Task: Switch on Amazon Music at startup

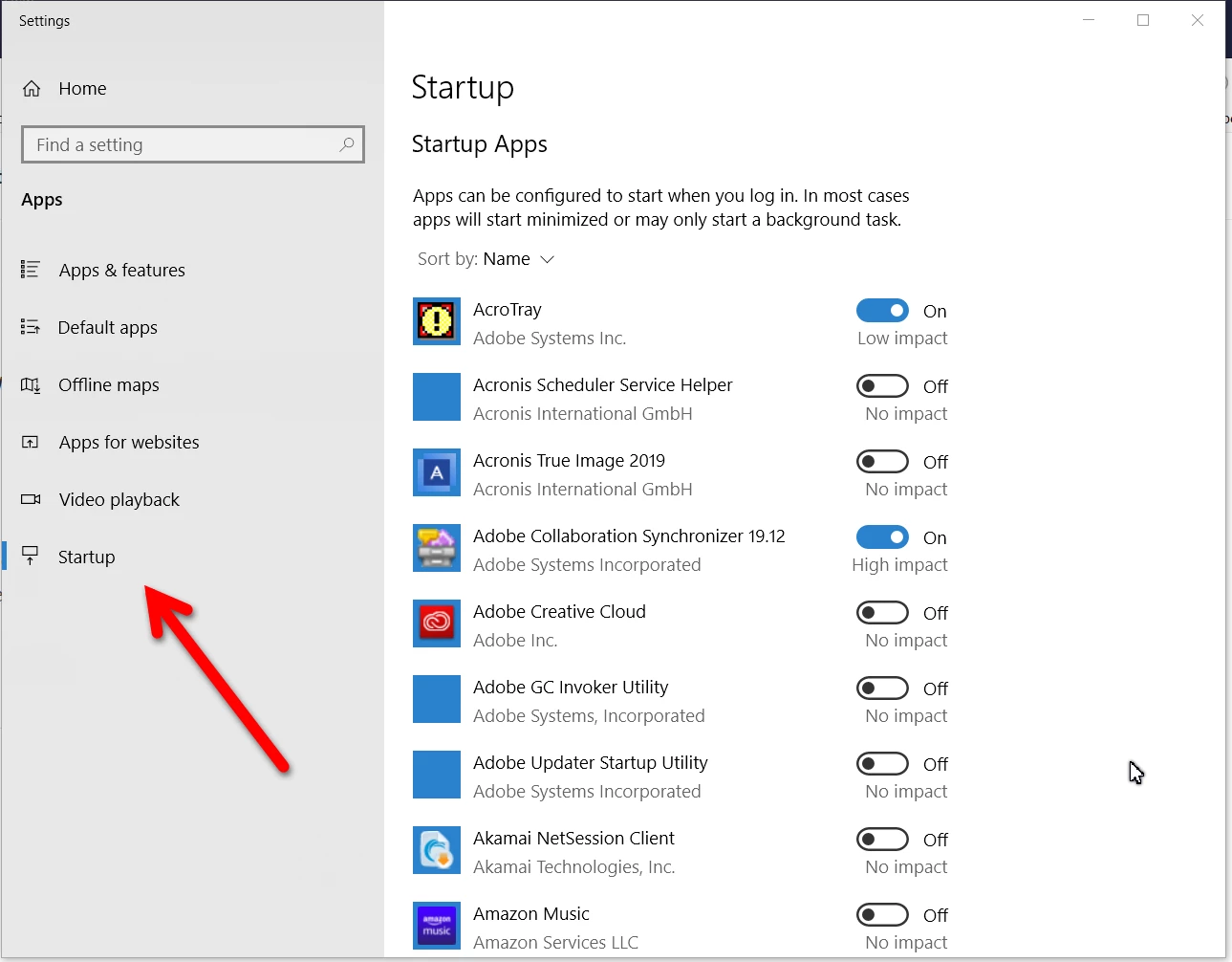Action: [x=882, y=915]
